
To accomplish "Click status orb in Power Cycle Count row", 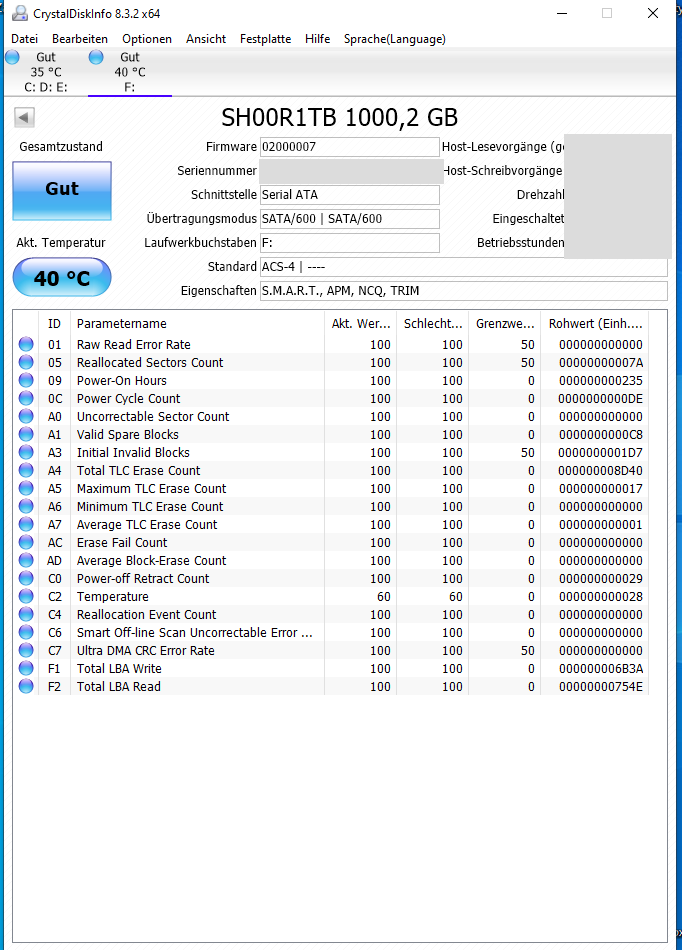I will [26, 398].
